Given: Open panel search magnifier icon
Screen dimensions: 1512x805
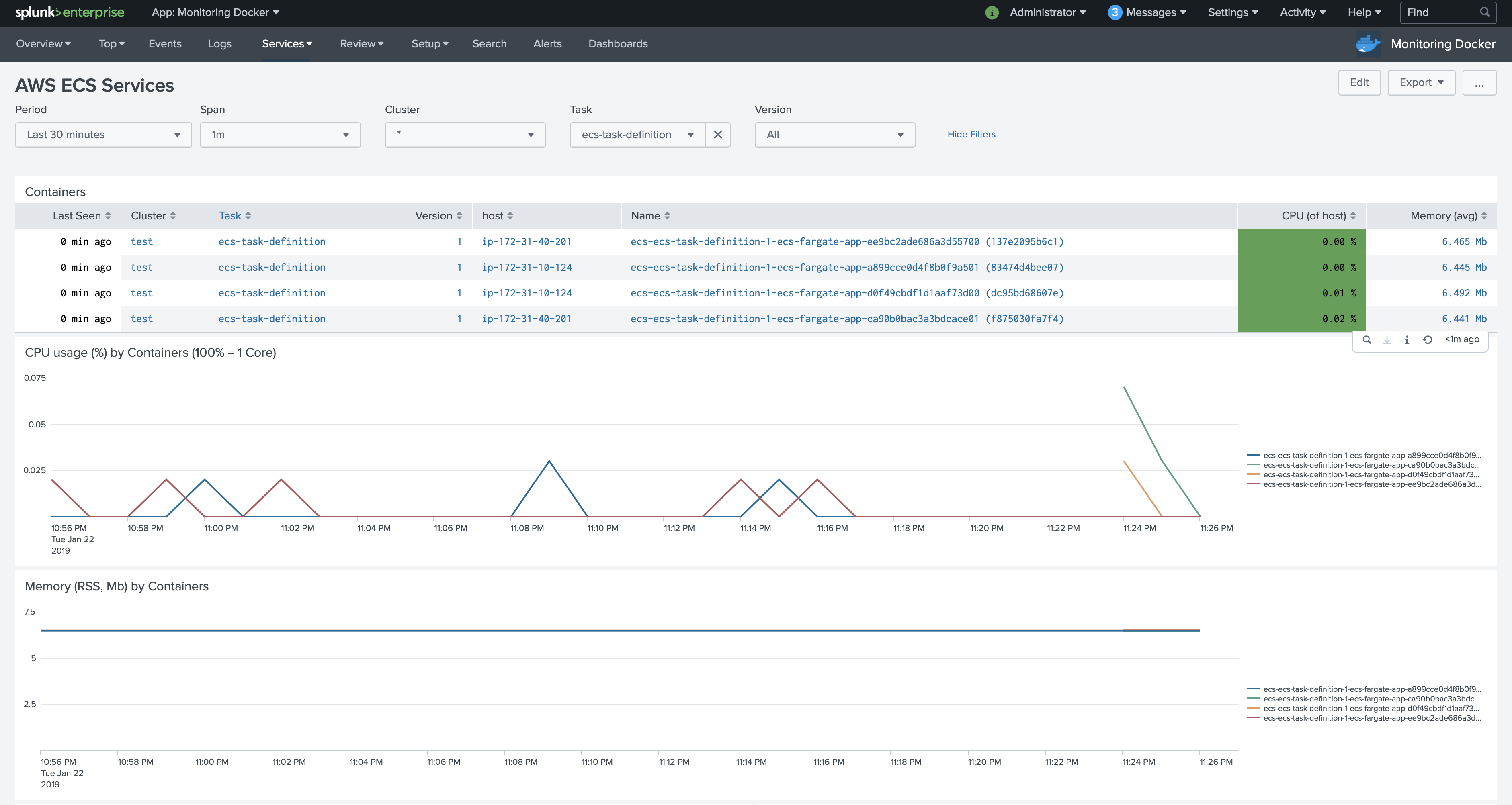Looking at the screenshot, I should [x=1367, y=340].
